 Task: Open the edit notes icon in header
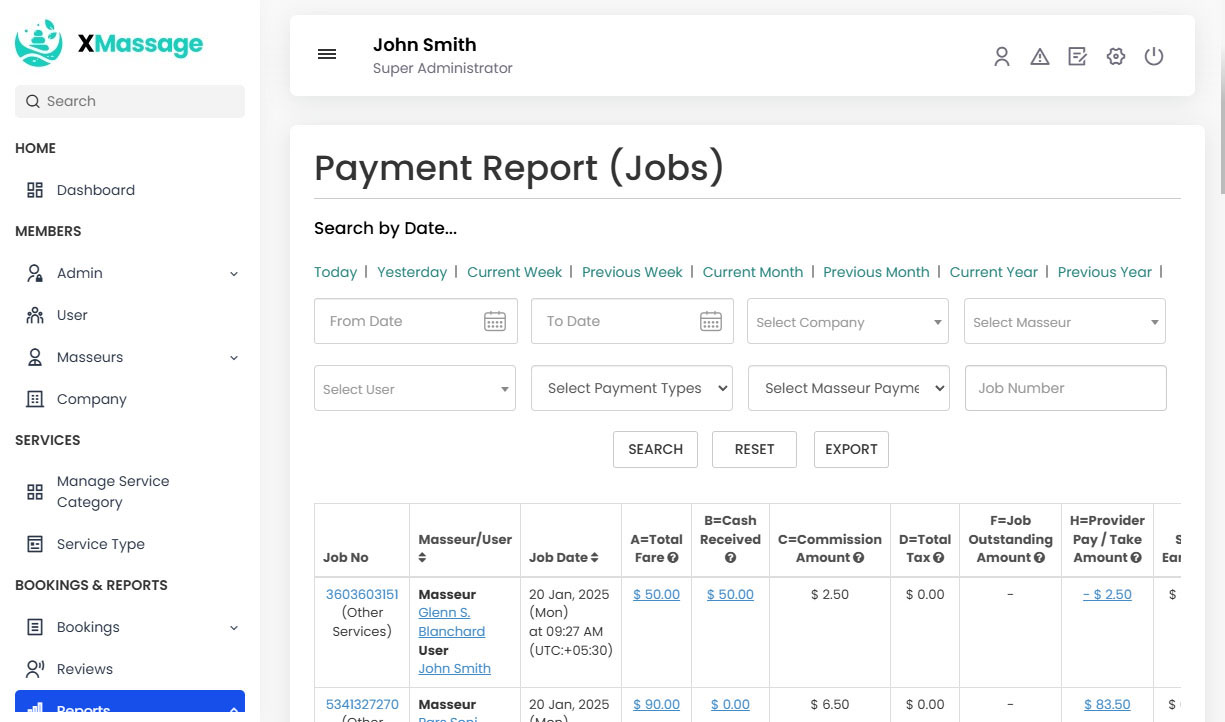[1077, 57]
